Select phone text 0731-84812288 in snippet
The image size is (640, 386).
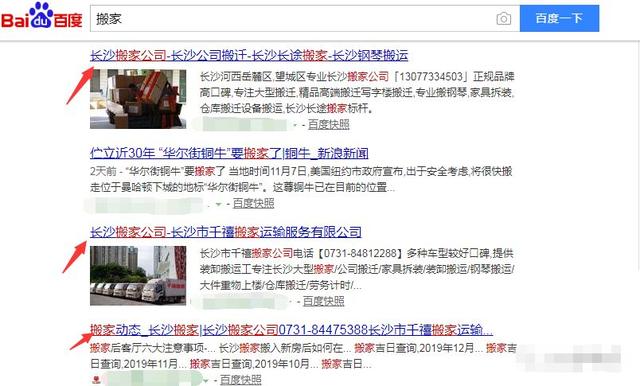[x=360, y=253]
